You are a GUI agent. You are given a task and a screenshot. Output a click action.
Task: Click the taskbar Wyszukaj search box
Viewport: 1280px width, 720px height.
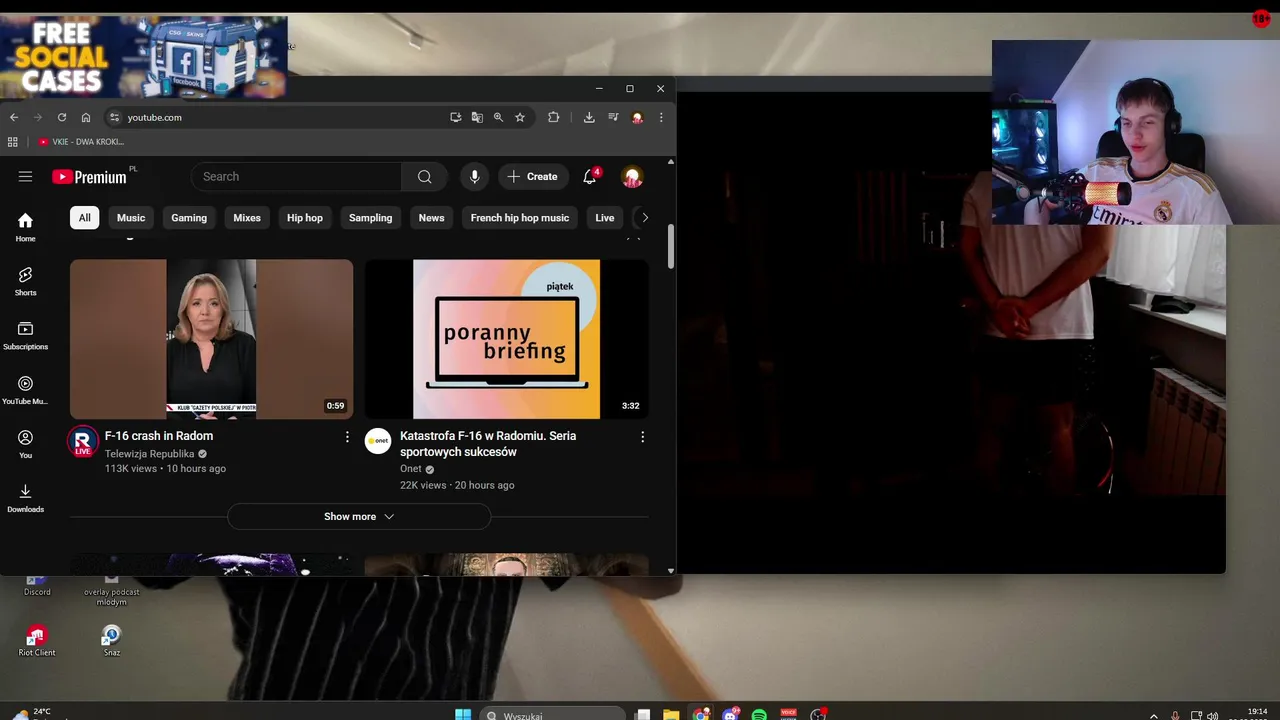552,715
